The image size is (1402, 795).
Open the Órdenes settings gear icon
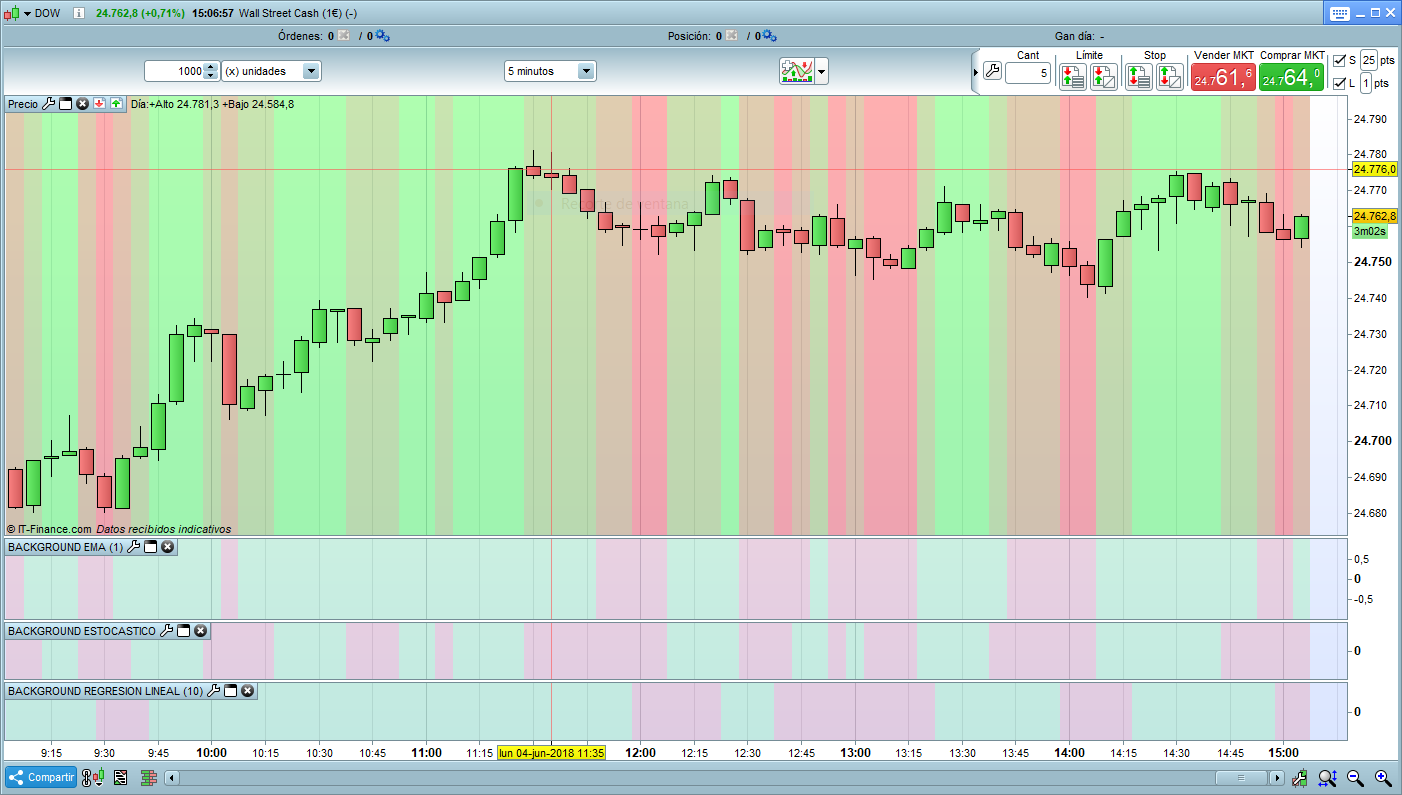coord(382,36)
